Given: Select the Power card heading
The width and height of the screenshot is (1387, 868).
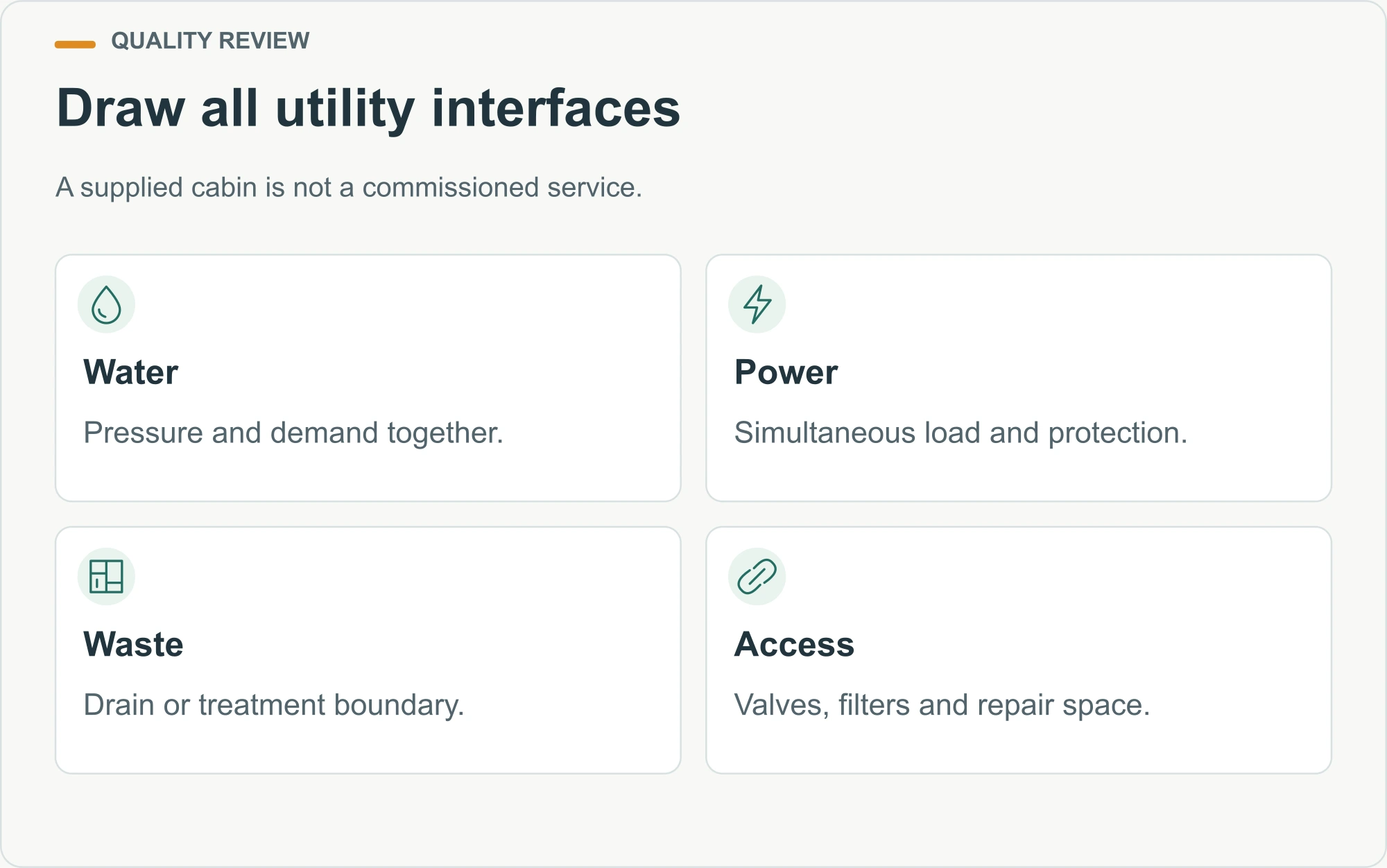Looking at the screenshot, I should pyautogui.click(x=786, y=372).
